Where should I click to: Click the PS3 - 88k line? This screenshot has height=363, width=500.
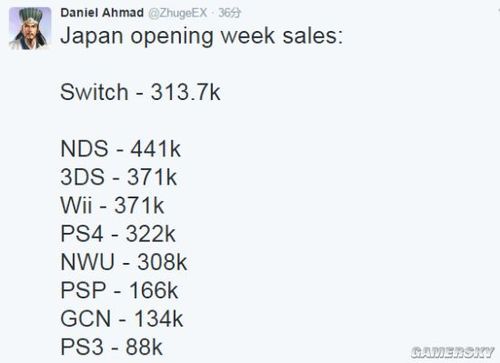pos(111,347)
